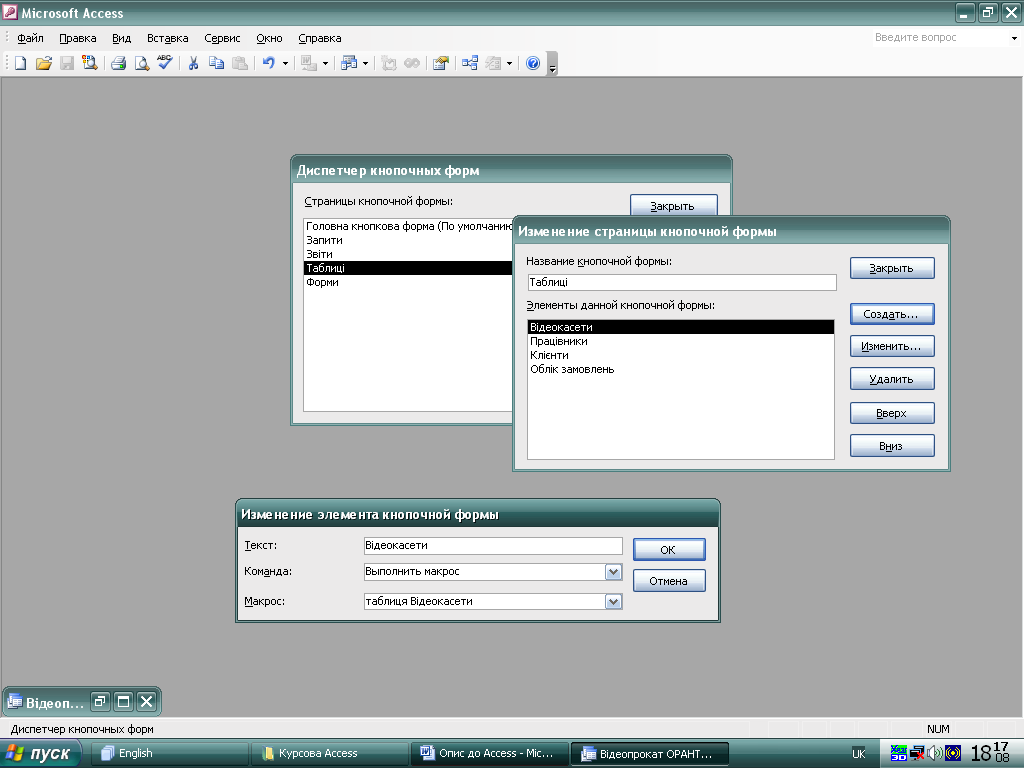Open the Properties toolbar icon
Image resolution: width=1024 pixels, height=768 pixels.
[441, 63]
